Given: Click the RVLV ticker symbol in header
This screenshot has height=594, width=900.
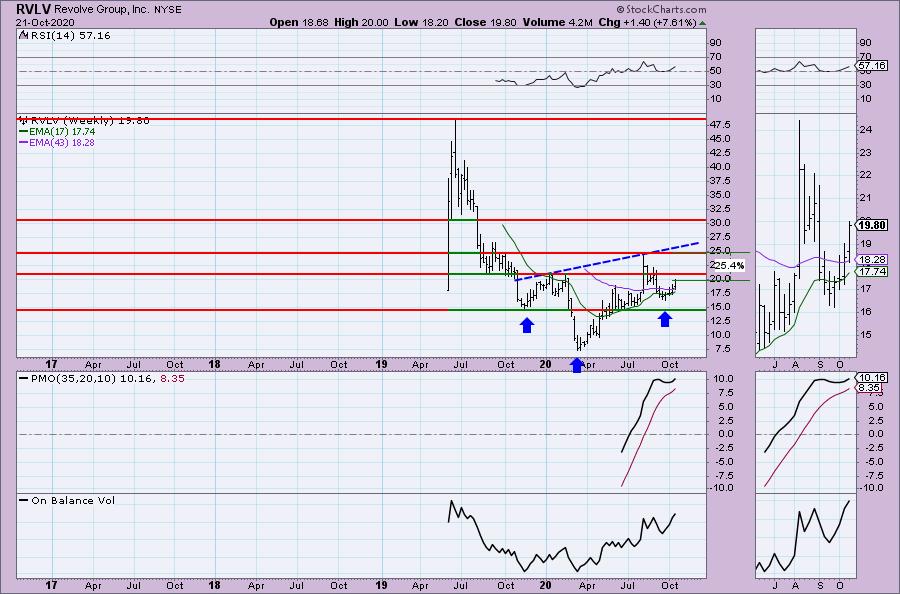Looking at the screenshot, I should tap(33, 10).
